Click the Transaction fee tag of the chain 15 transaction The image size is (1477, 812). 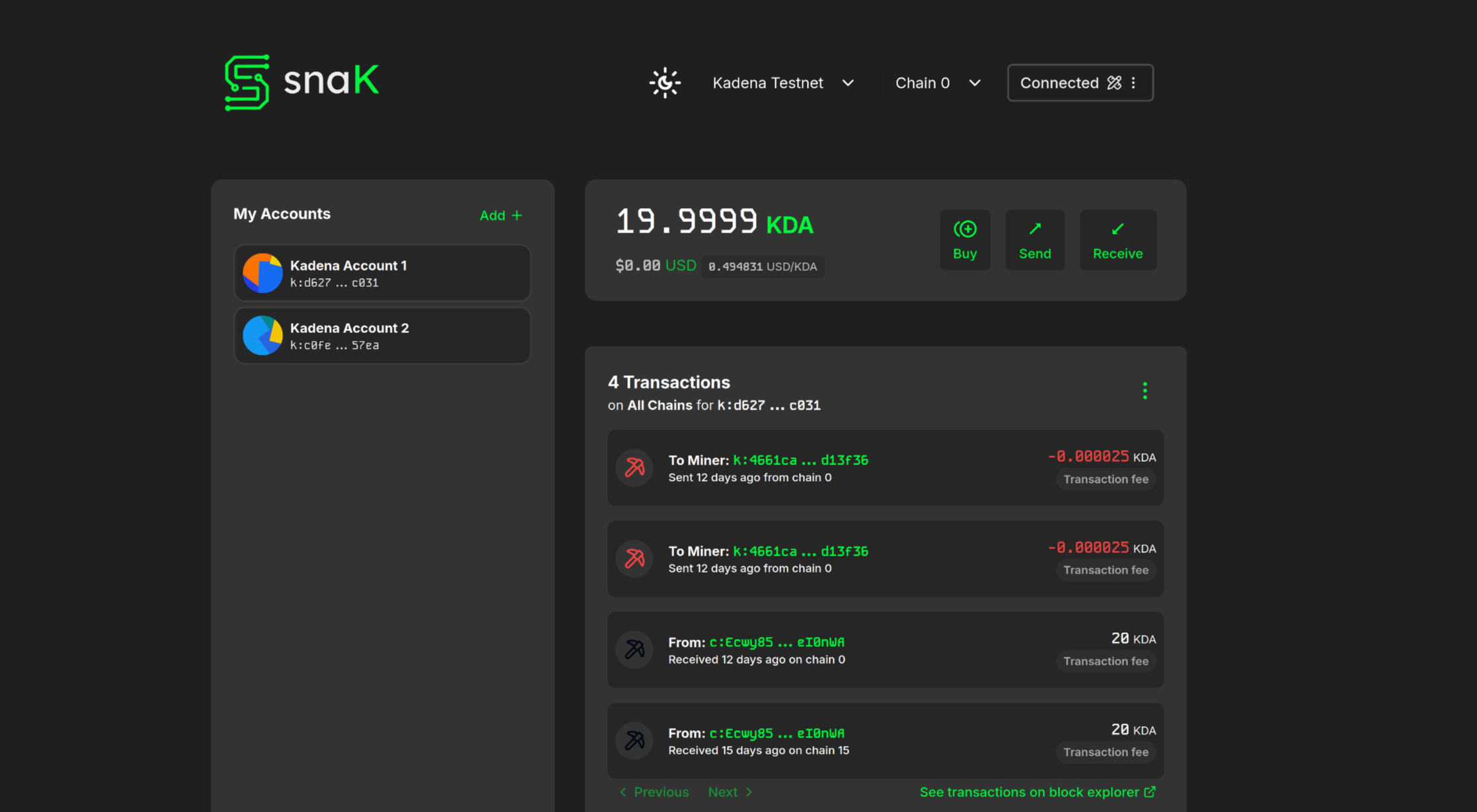coord(1106,752)
